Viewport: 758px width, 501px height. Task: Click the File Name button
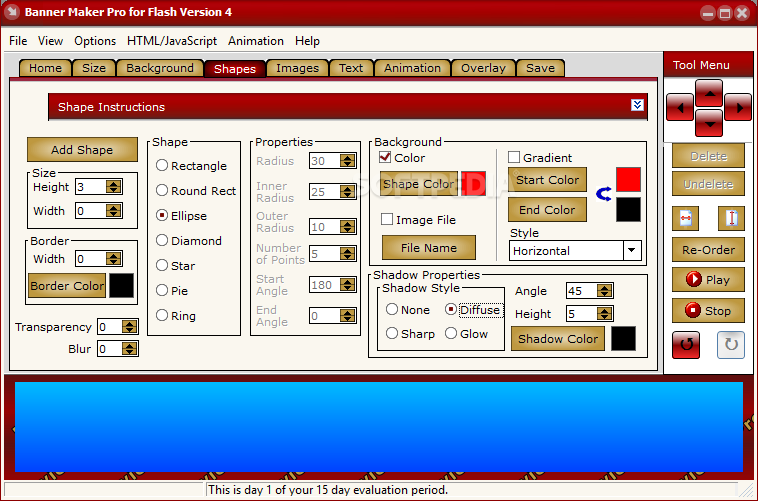point(429,248)
